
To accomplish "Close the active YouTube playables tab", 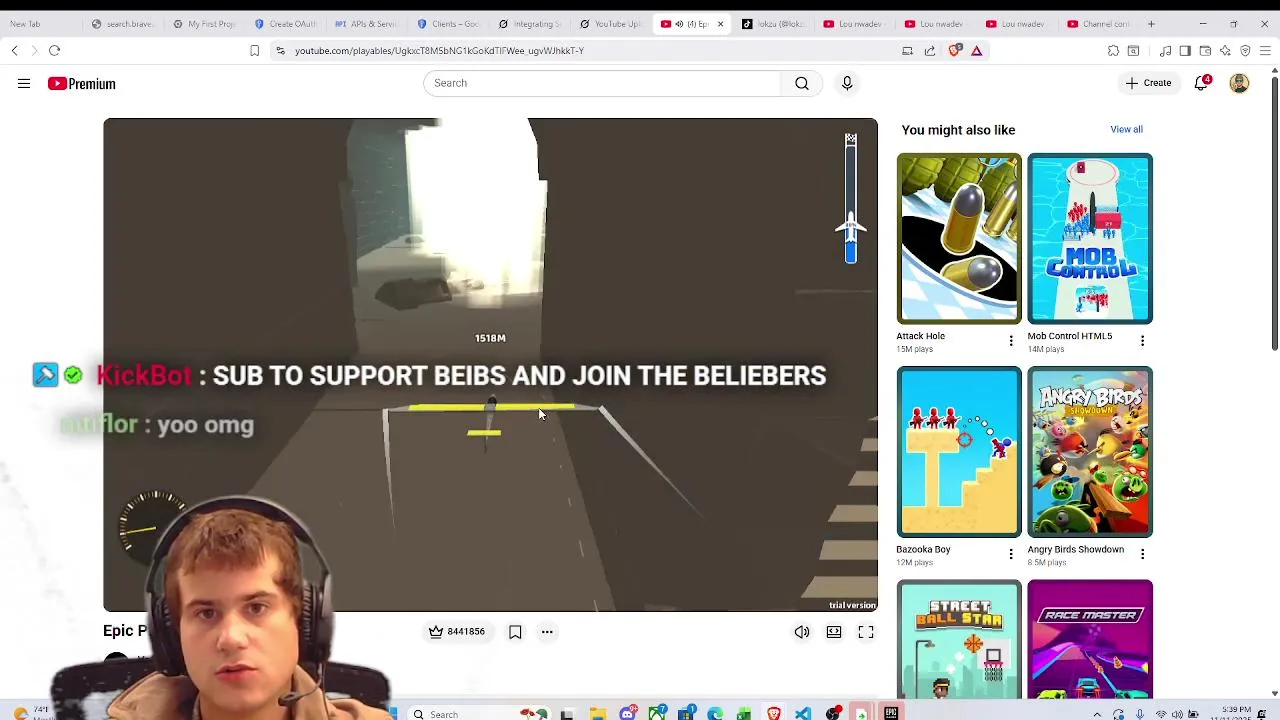I will [720, 24].
